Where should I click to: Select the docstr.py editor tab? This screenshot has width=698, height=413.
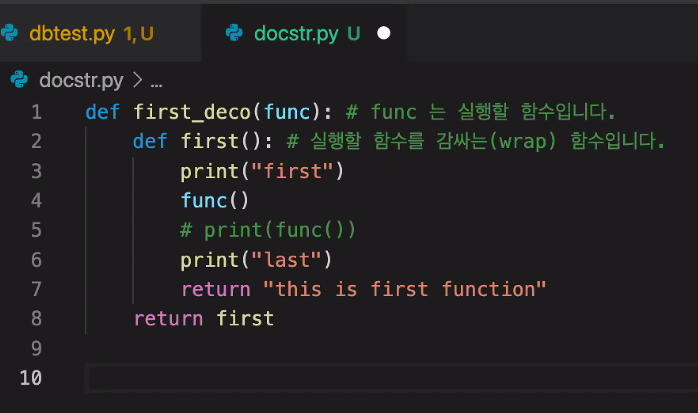coord(304,33)
